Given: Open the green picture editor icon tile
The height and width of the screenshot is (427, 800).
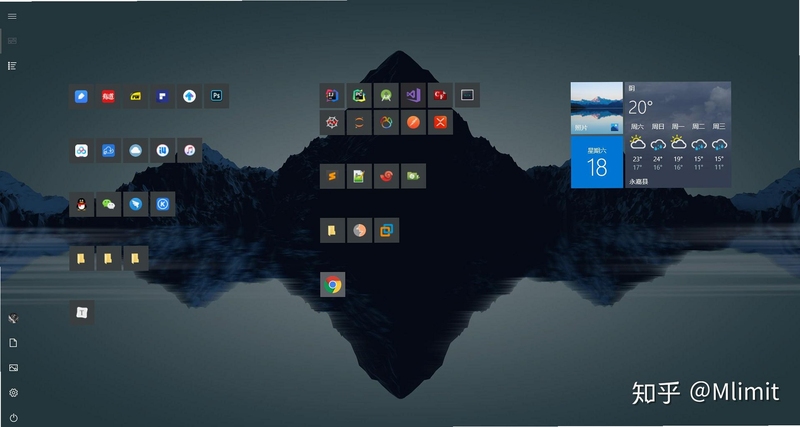Looking at the screenshot, I should coord(359,177).
